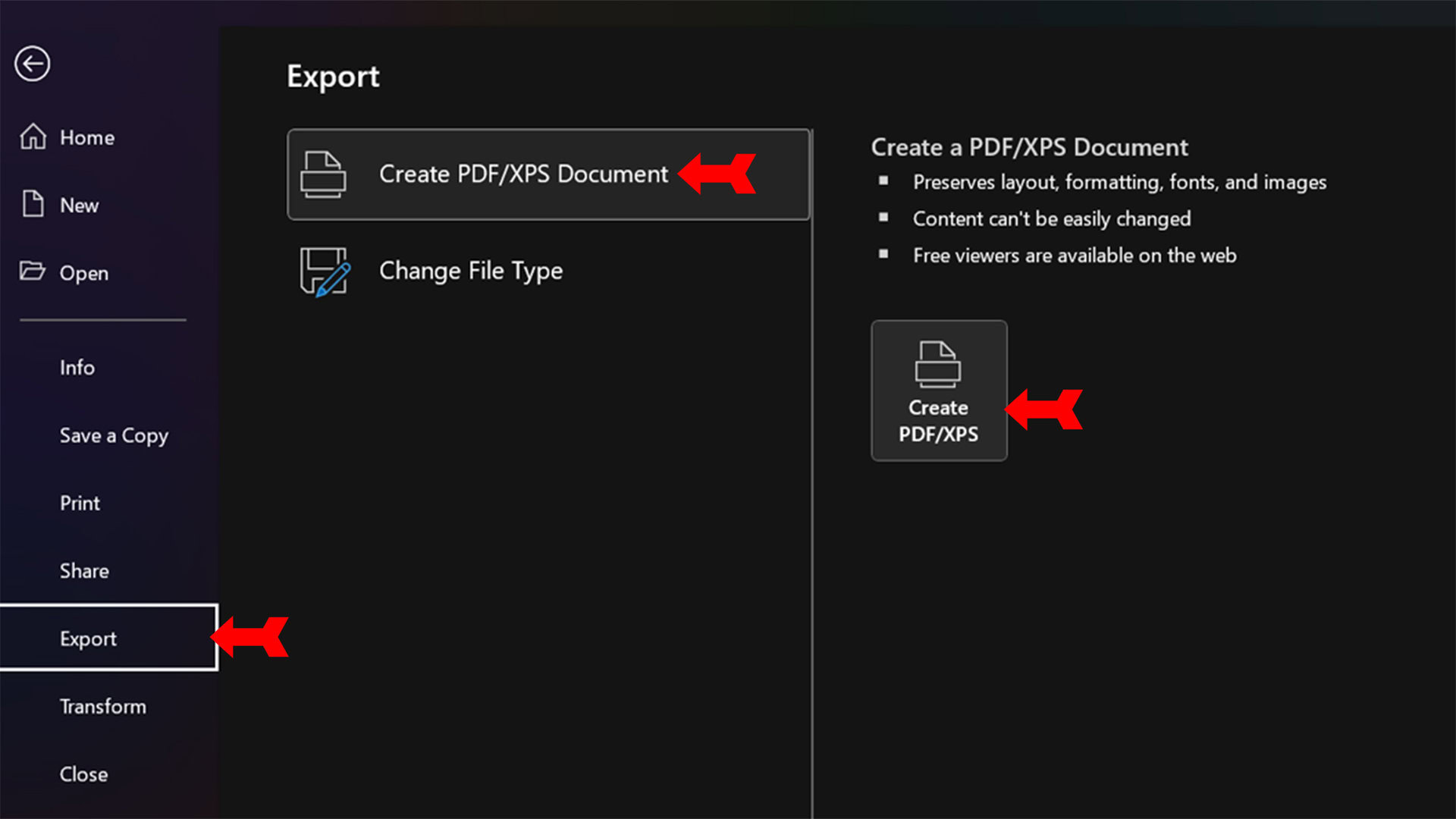Open the Print page
The width and height of the screenshot is (1456, 819).
point(80,504)
